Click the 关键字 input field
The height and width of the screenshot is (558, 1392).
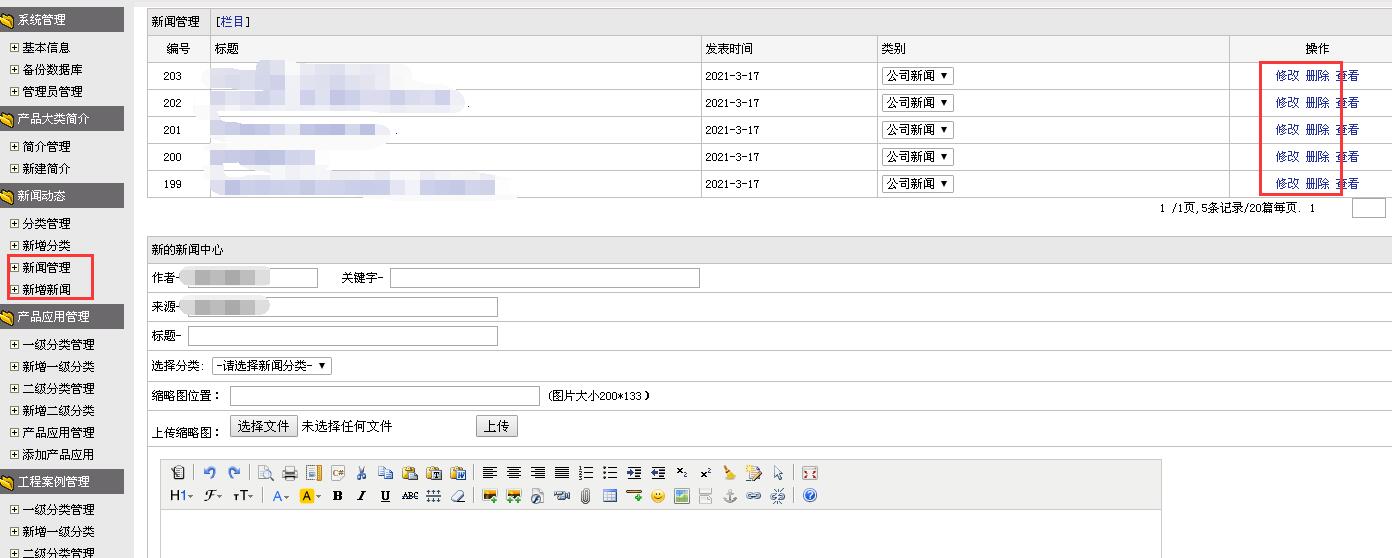click(544, 278)
